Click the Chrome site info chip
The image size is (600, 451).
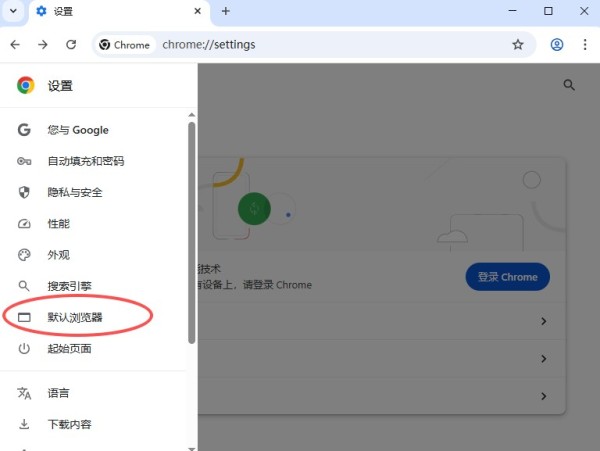coord(125,45)
